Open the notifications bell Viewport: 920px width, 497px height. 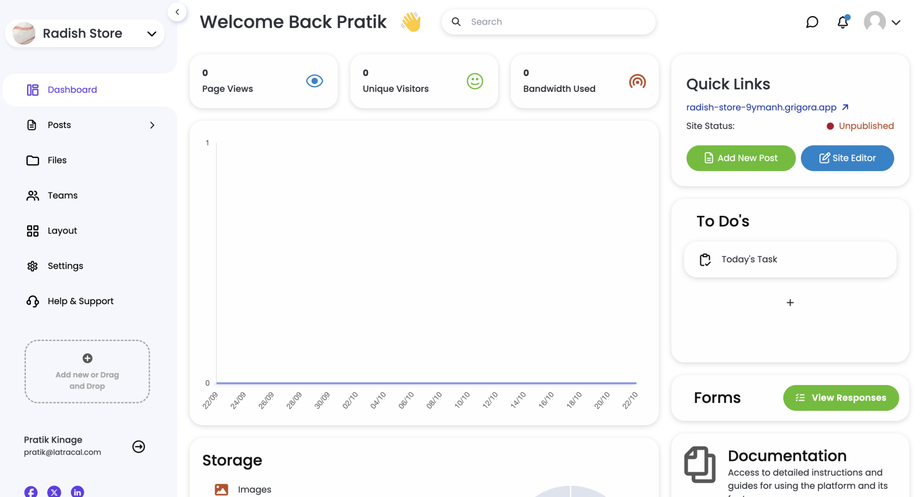pyautogui.click(x=843, y=22)
